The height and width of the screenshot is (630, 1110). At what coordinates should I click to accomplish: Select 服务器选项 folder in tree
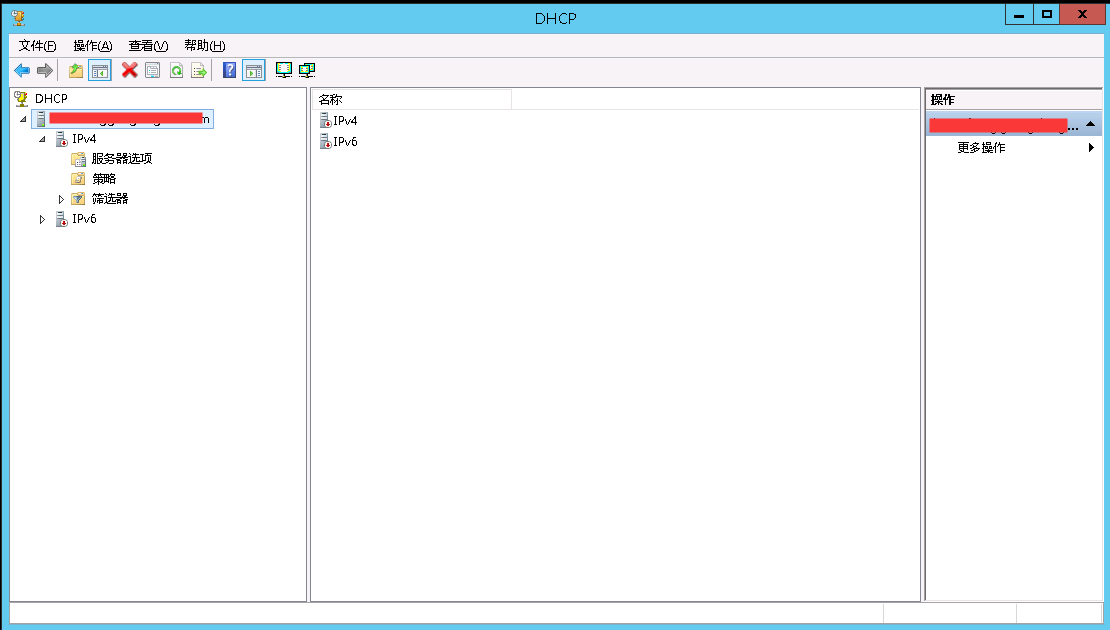(x=122, y=159)
